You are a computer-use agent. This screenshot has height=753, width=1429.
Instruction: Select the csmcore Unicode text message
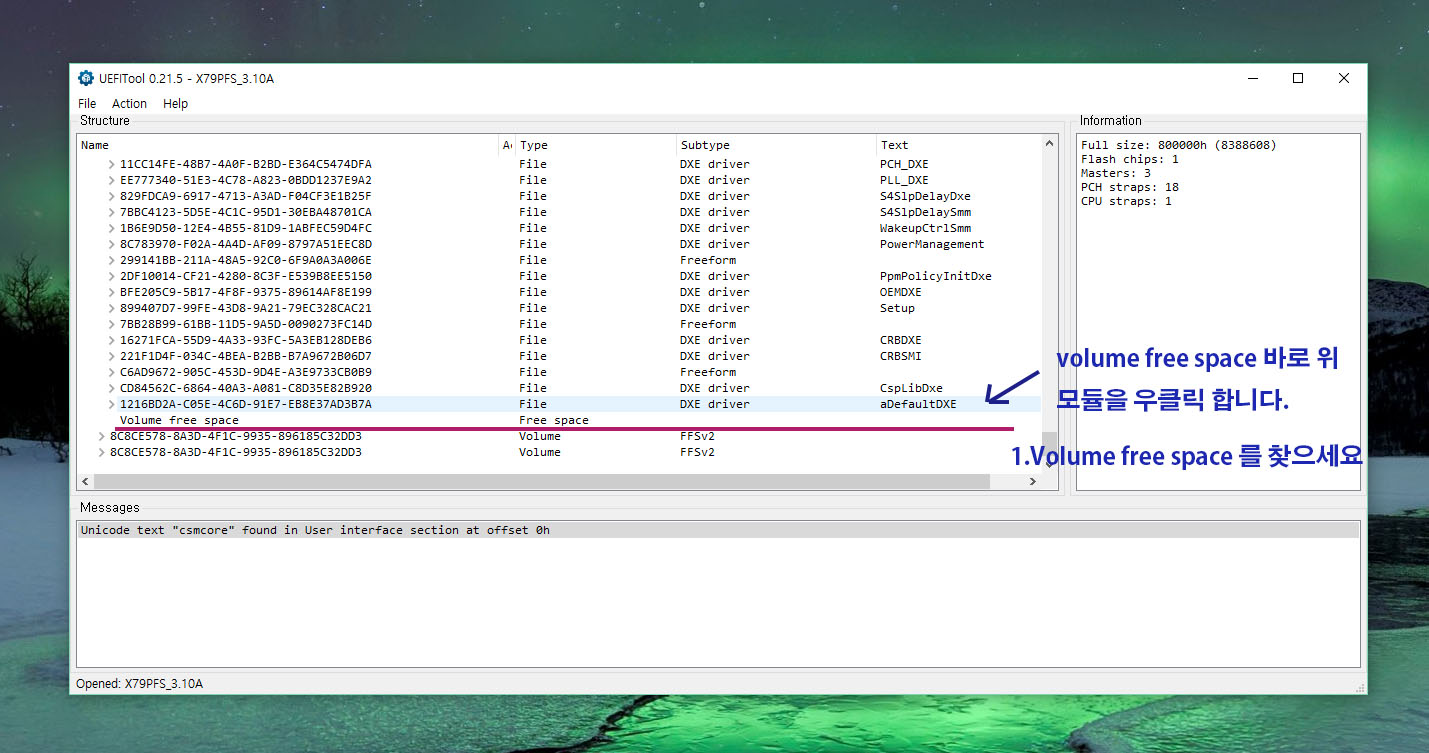click(x=718, y=530)
